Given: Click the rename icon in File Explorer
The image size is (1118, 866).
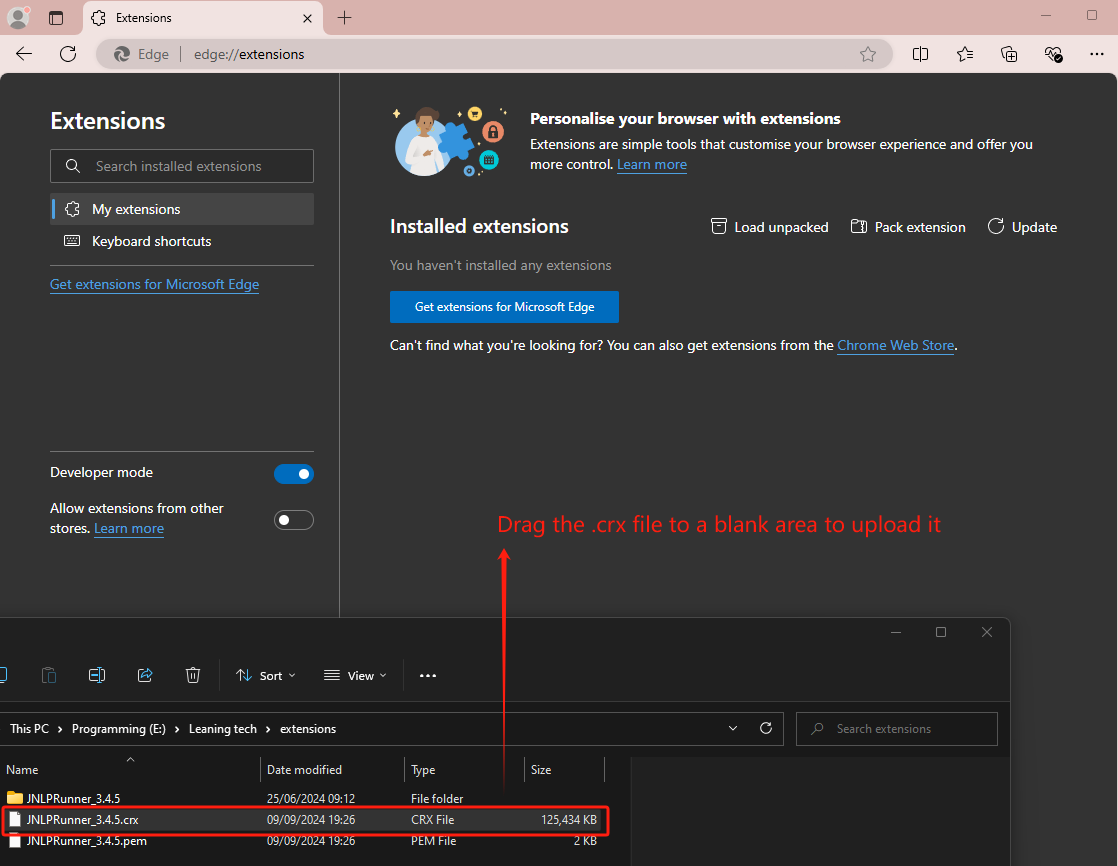Looking at the screenshot, I should click(97, 675).
